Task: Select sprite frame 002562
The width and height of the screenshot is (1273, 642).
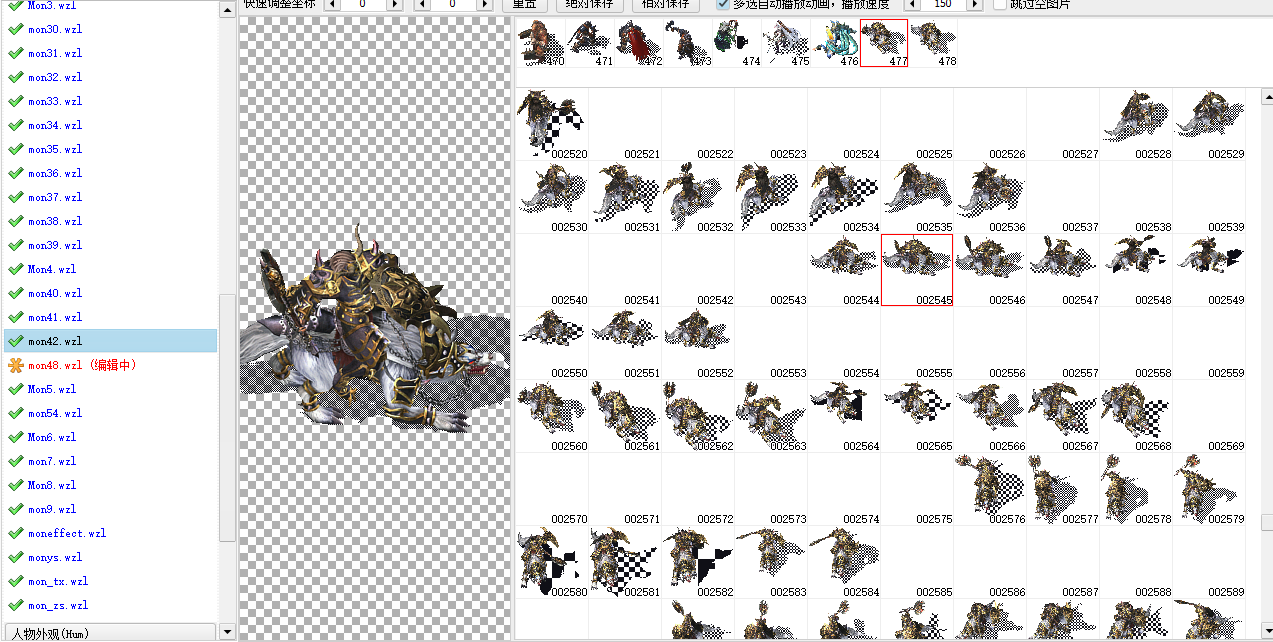Action: pyautogui.click(x=697, y=415)
